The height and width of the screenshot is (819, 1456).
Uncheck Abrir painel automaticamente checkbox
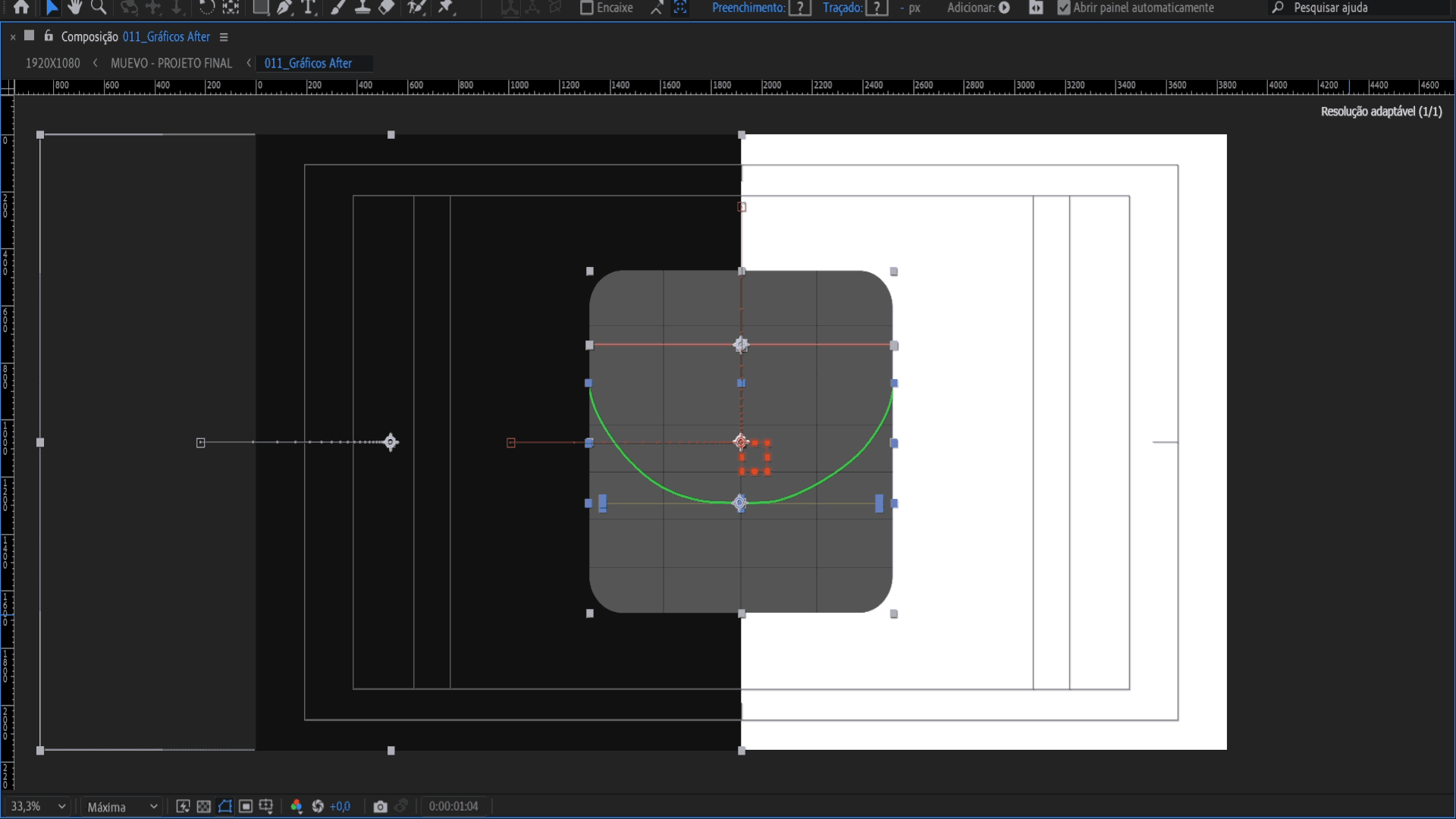pyautogui.click(x=1063, y=8)
